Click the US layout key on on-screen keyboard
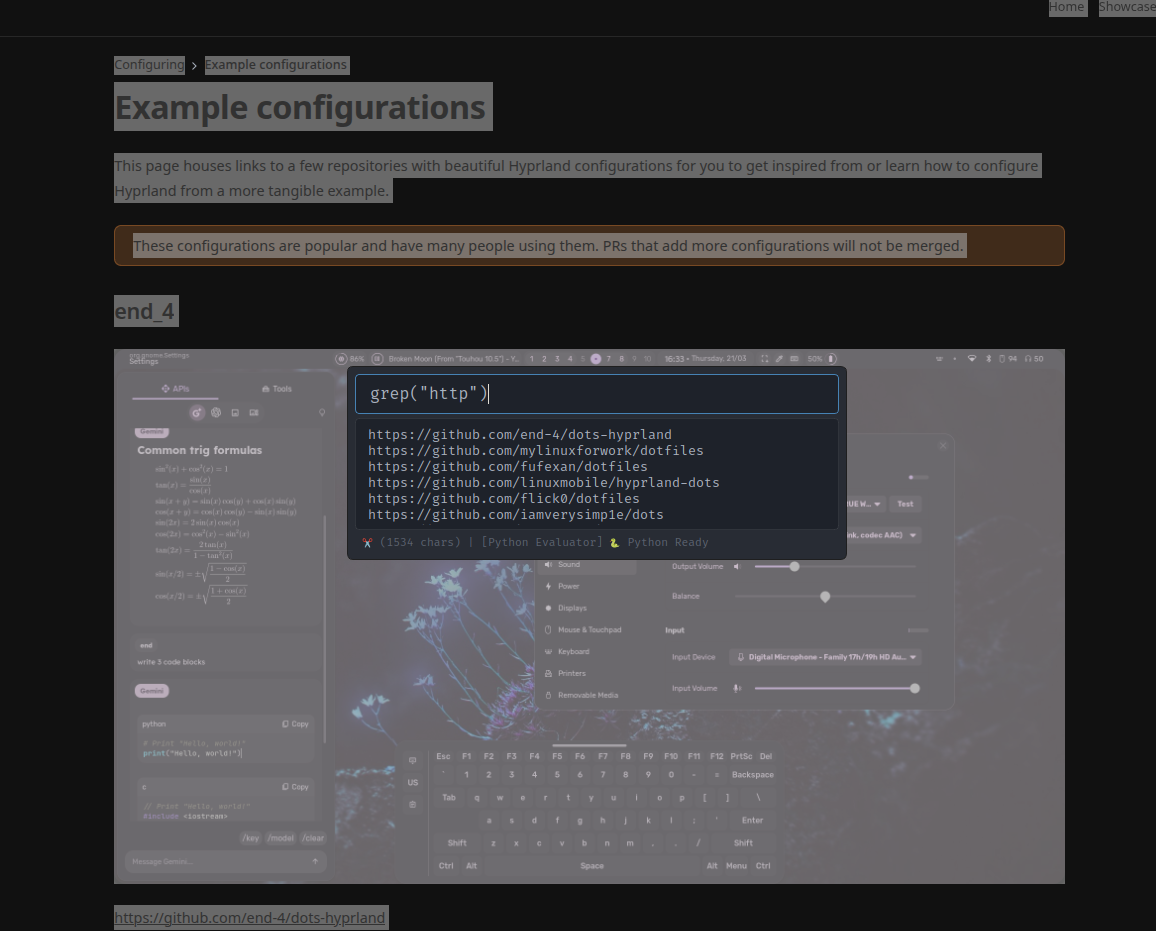Screen dimensions: 1156x931 click(413, 783)
